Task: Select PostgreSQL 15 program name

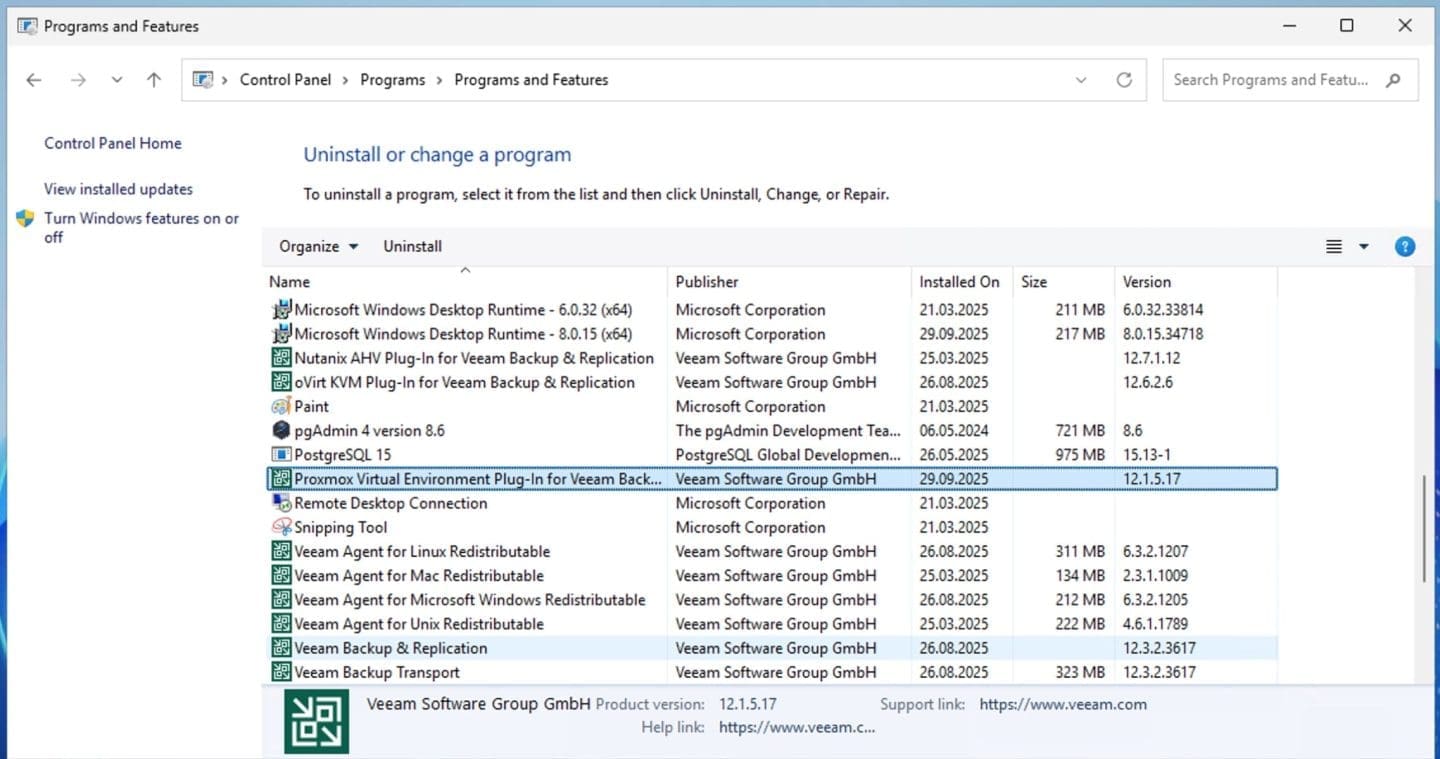Action: click(342, 455)
